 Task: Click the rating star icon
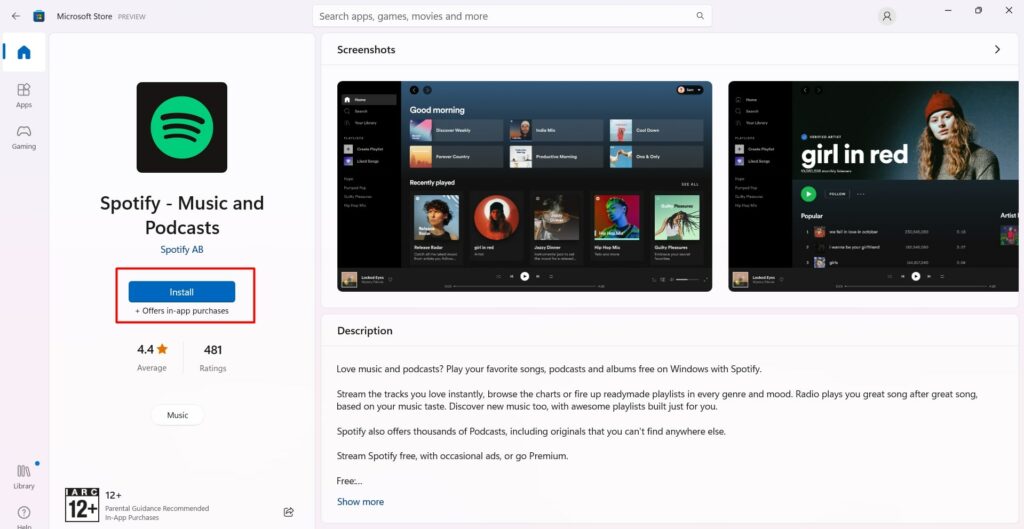(x=162, y=349)
